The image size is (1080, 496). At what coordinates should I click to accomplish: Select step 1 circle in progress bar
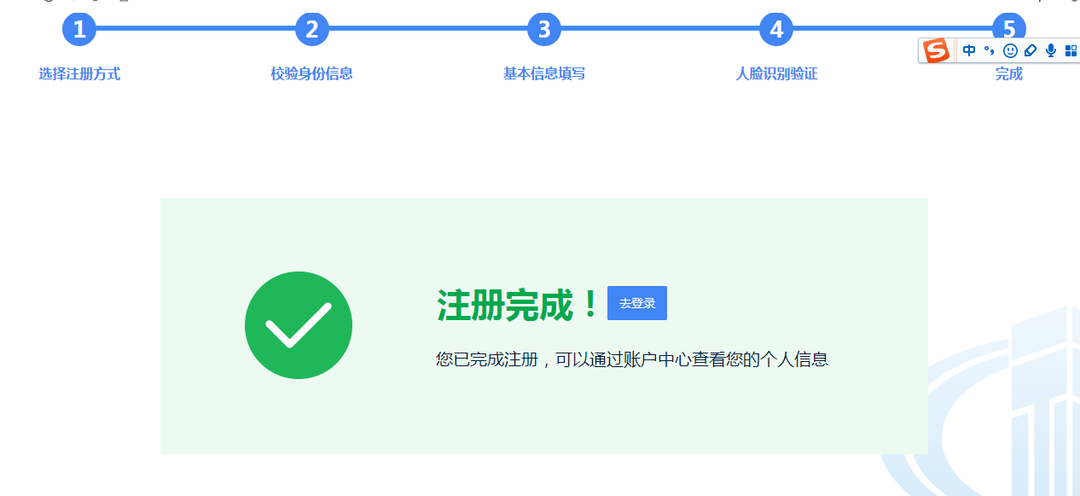pyautogui.click(x=79, y=29)
